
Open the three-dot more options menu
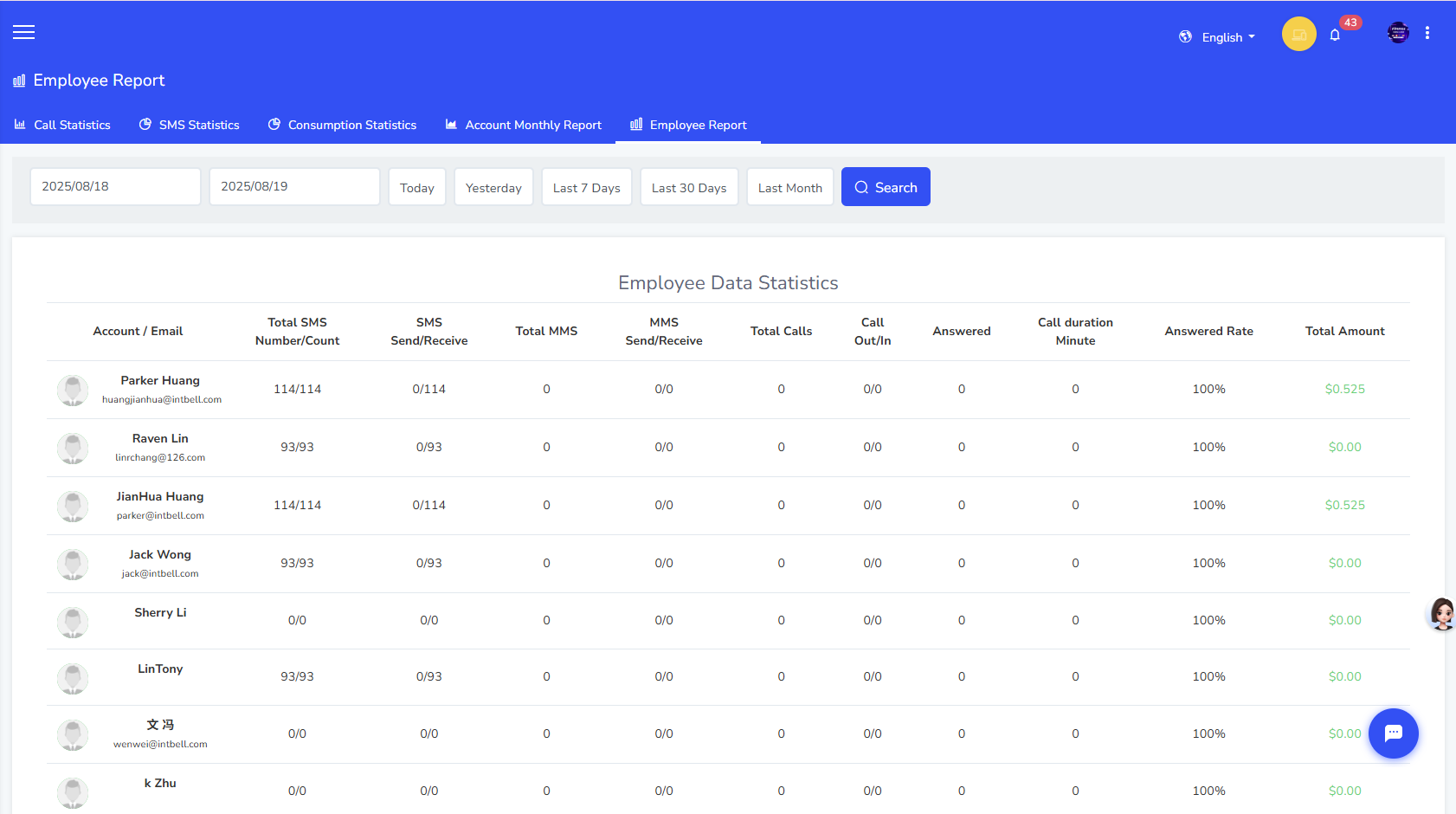point(1427,33)
